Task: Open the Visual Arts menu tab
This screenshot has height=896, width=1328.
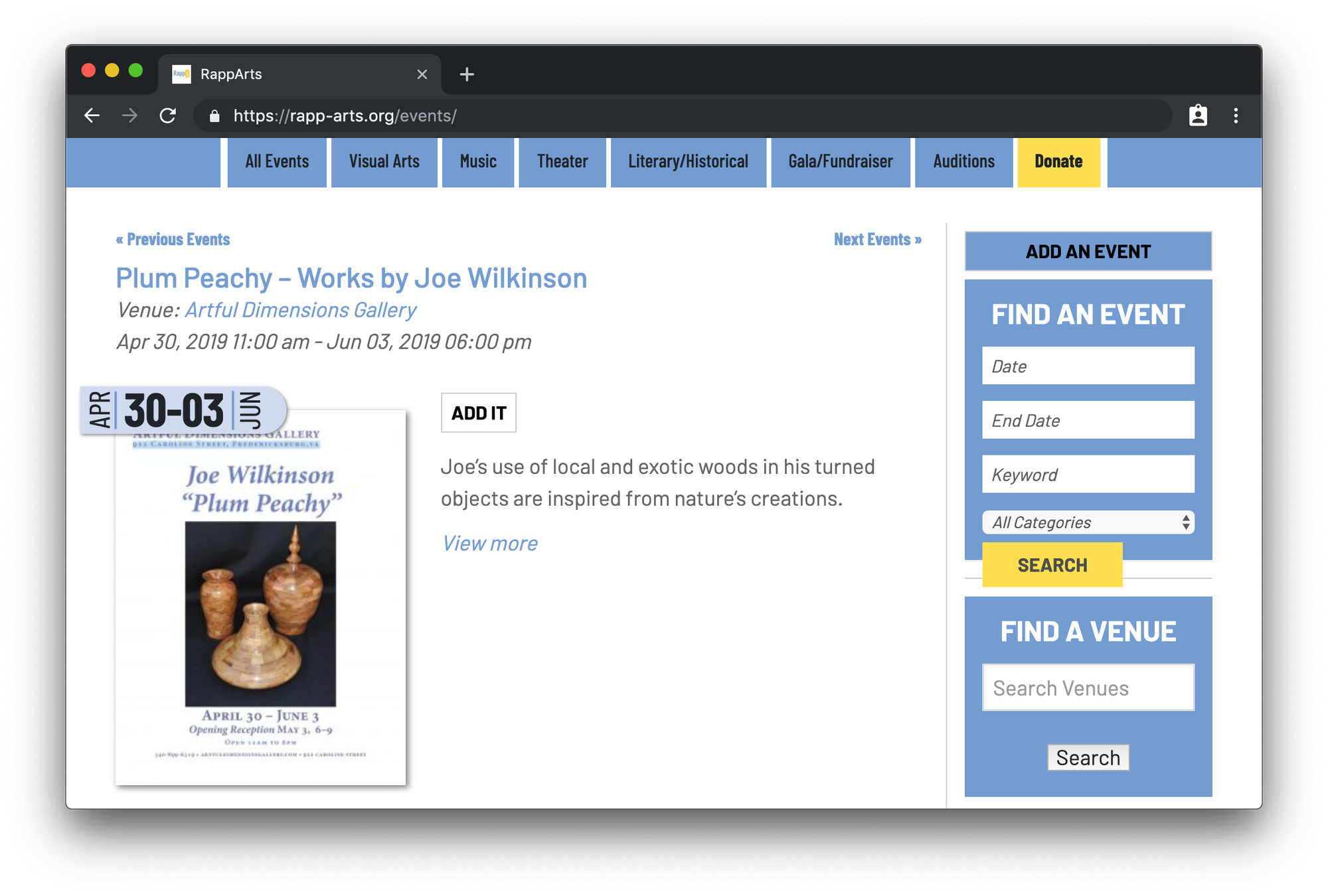Action: click(384, 162)
